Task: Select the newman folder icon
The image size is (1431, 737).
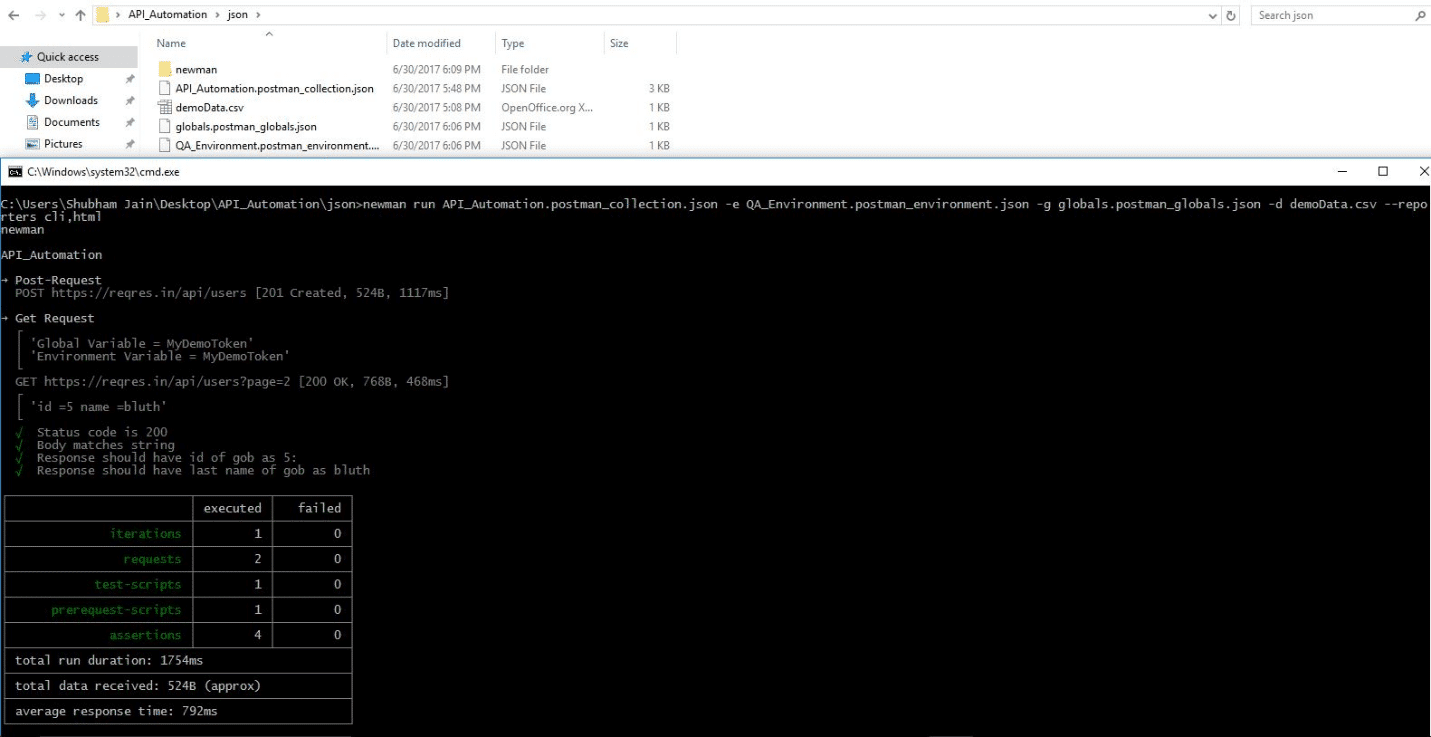Action: coord(166,69)
